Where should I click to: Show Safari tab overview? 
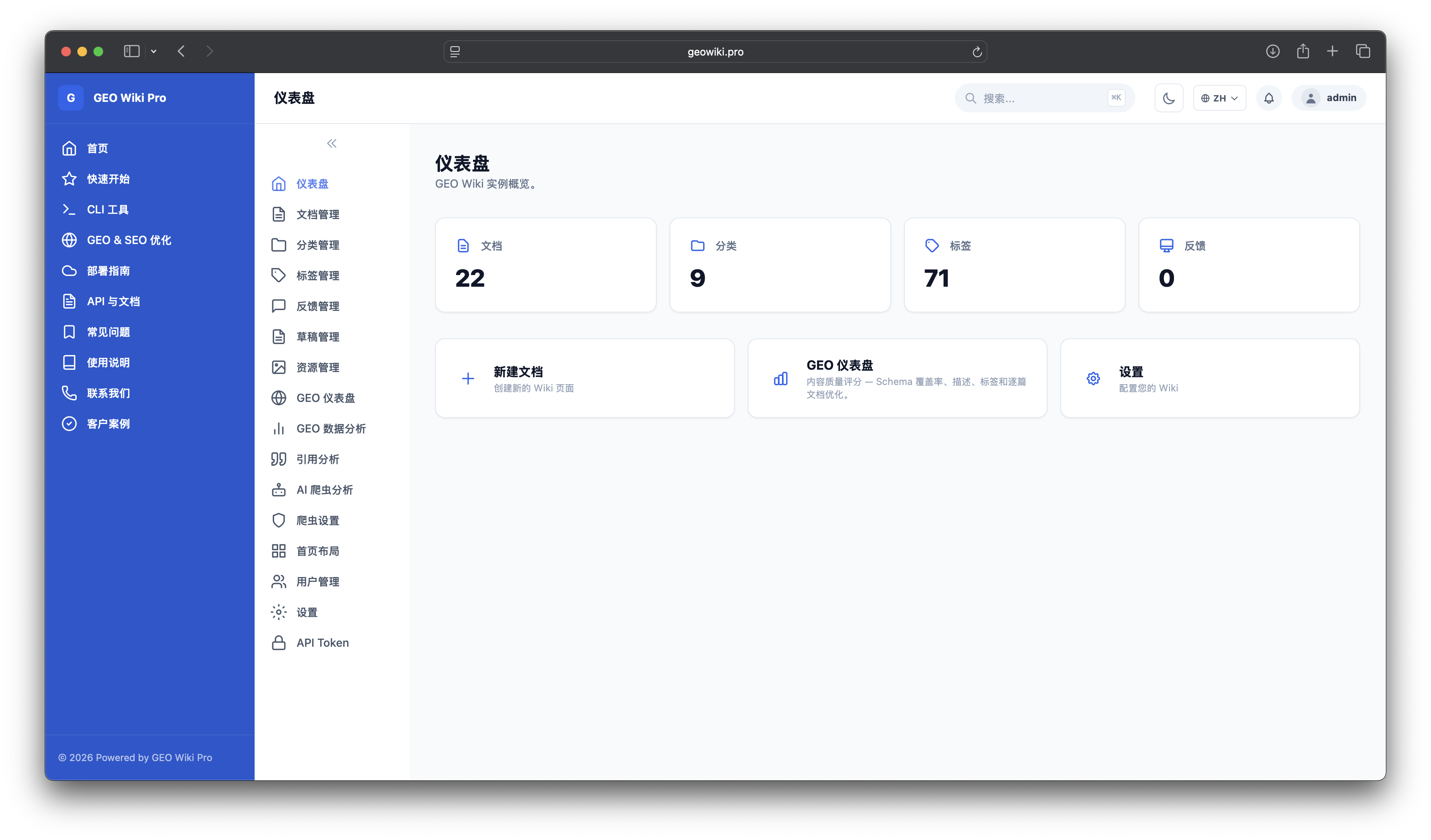[x=1363, y=51]
